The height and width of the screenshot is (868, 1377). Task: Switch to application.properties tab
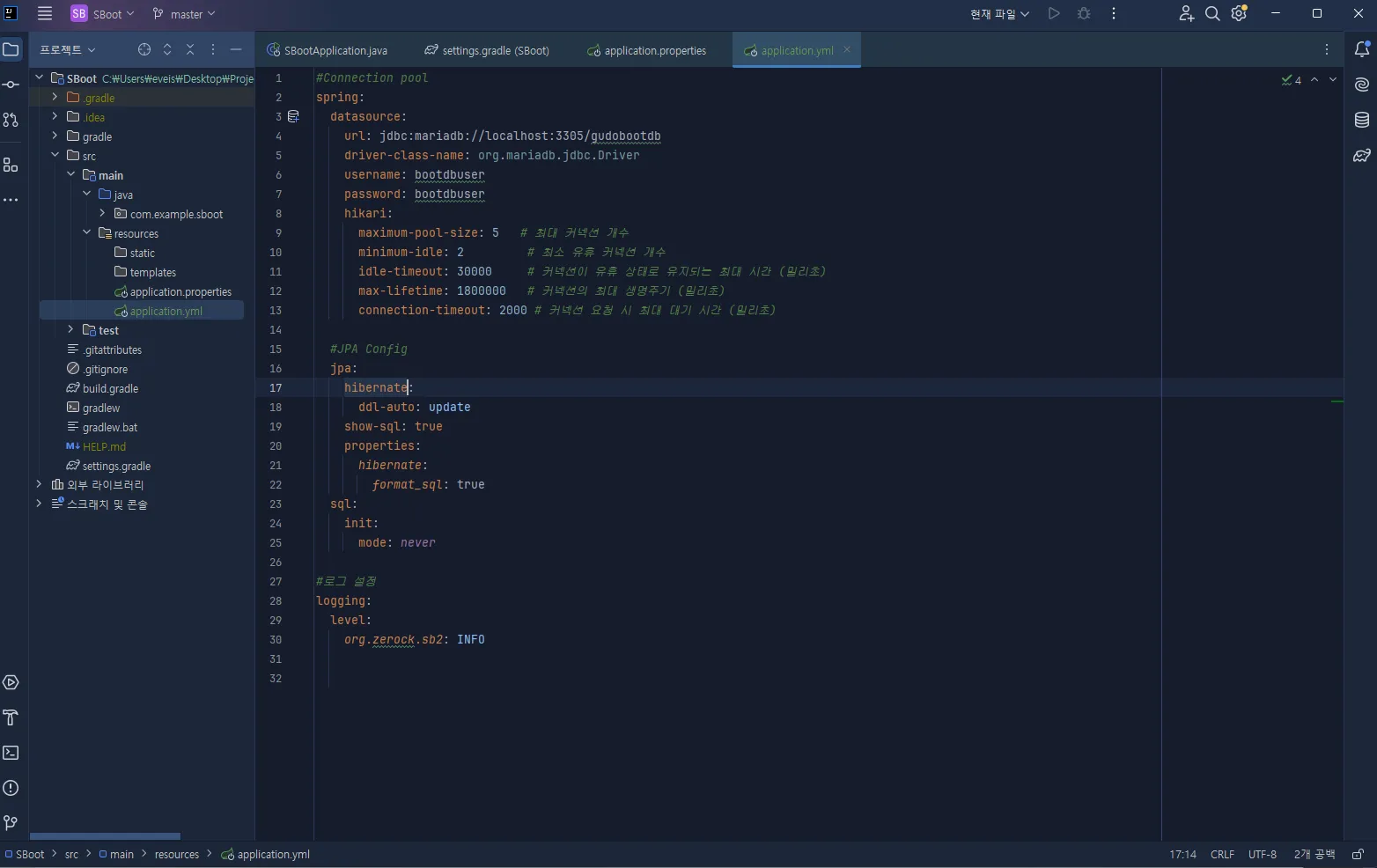647,50
